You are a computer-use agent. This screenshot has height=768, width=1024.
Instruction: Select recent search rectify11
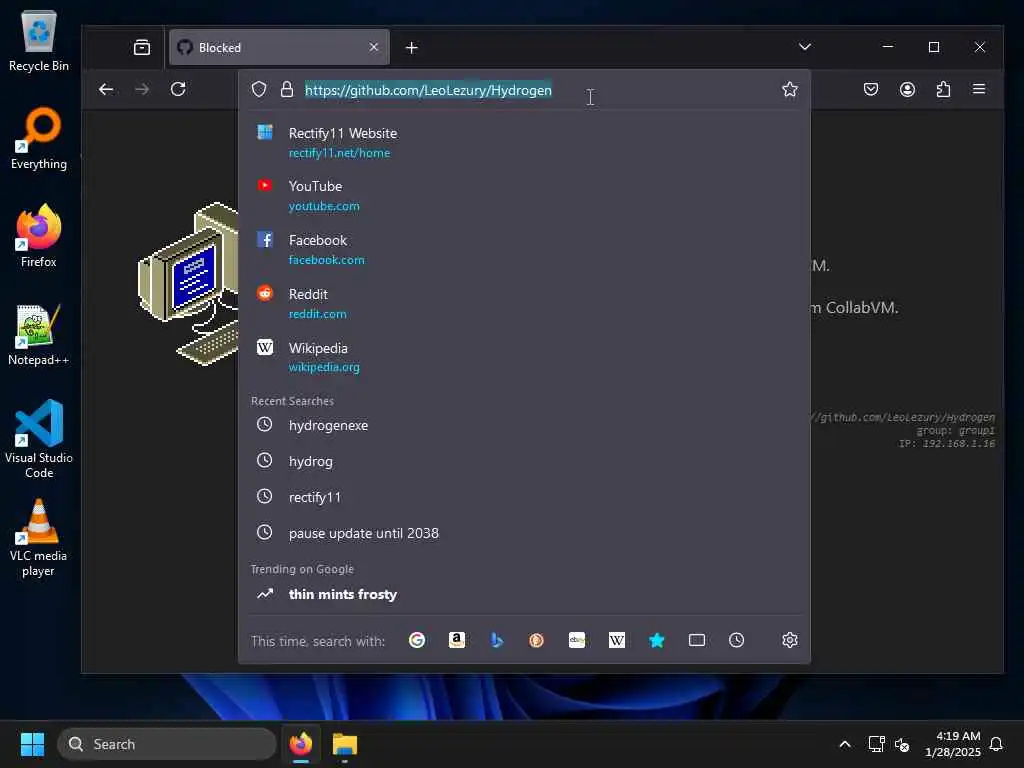point(524,497)
